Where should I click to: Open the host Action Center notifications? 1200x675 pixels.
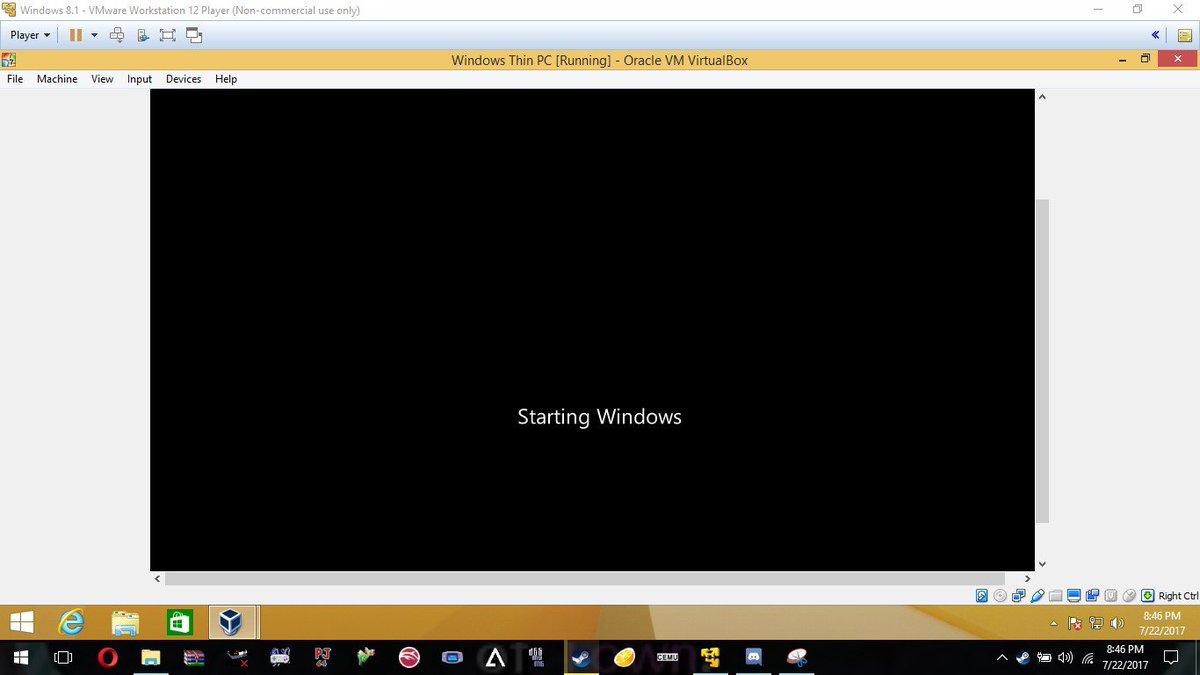1171,658
